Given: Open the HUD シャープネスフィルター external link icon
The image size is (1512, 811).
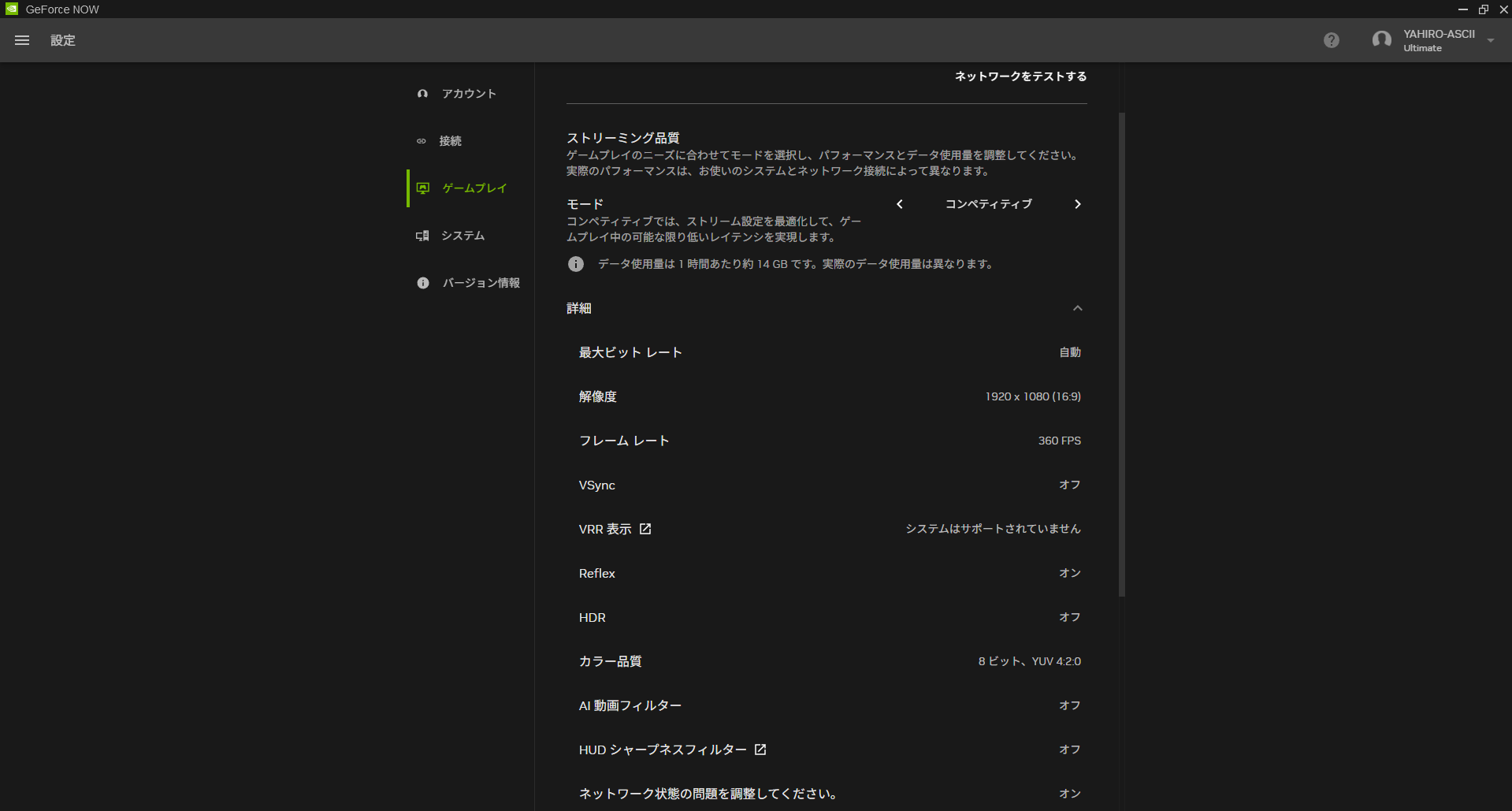Looking at the screenshot, I should click(x=760, y=750).
